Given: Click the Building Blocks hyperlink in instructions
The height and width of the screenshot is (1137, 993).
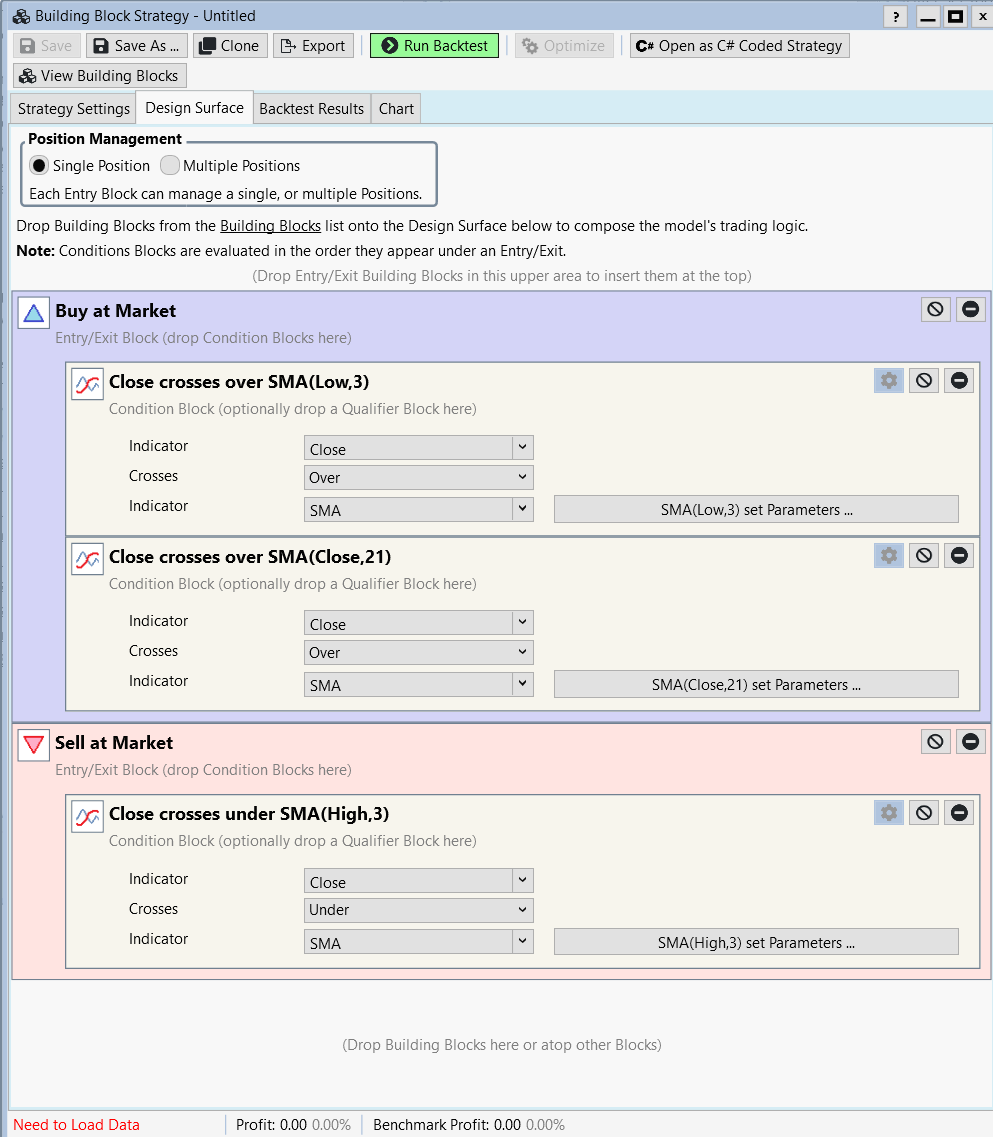Looking at the screenshot, I should 270,226.
